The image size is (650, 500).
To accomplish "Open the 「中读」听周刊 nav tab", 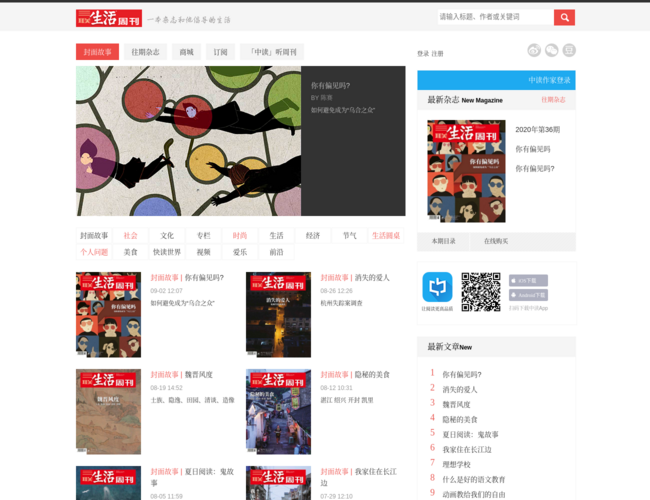I will tap(272, 52).
